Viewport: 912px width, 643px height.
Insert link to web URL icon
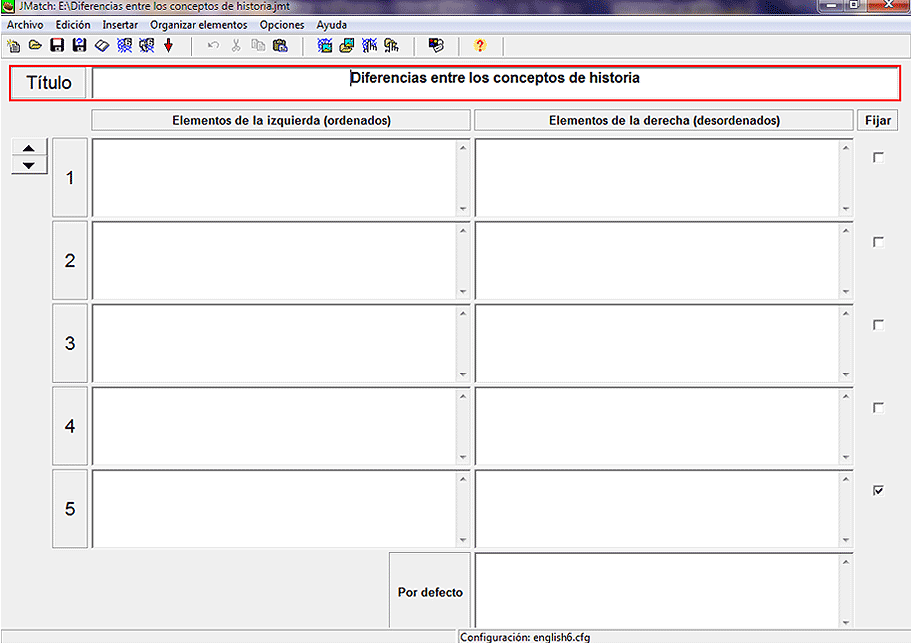tap(369, 45)
